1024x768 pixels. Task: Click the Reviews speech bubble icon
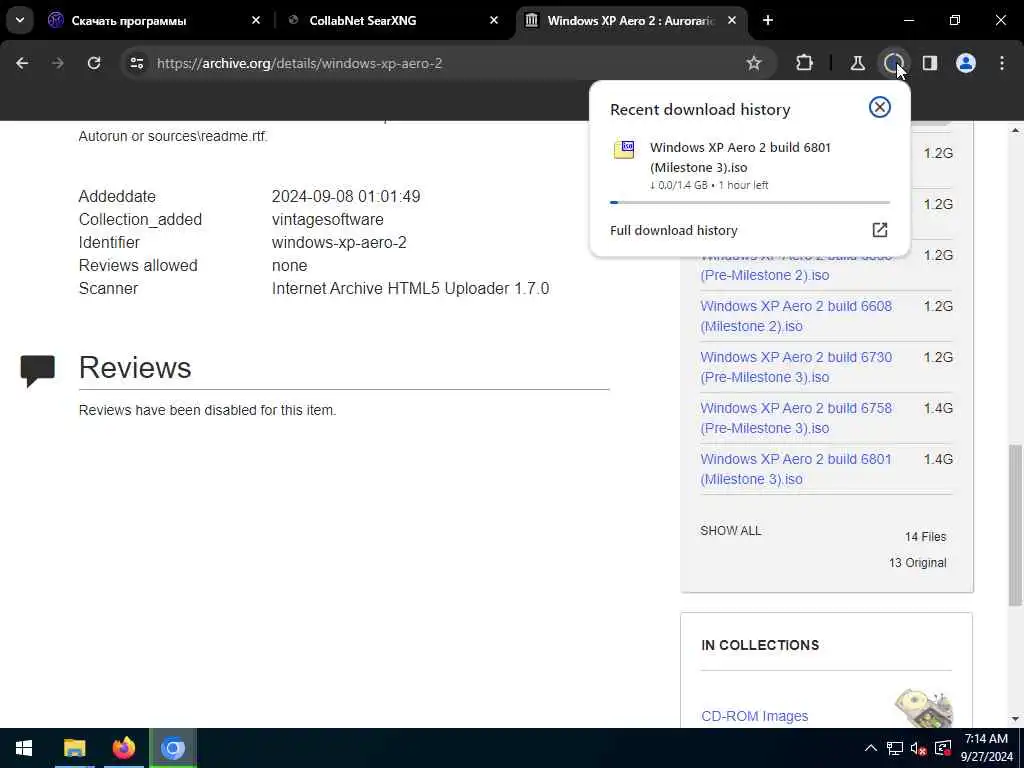point(37,371)
